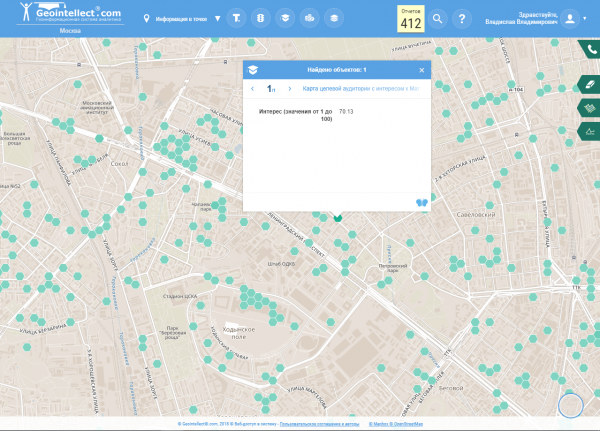Click the interest value 70.13
Image resolution: width=600 pixels, height=431 pixels.
[346, 112]
